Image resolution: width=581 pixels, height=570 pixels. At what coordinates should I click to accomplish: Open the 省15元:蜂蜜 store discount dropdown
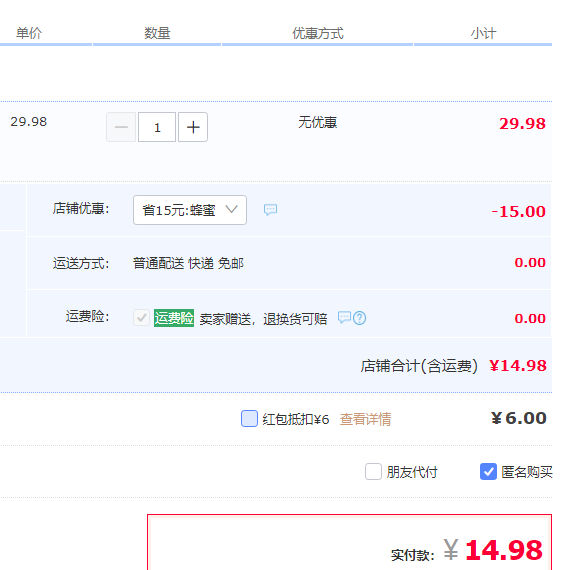[190, 210]
